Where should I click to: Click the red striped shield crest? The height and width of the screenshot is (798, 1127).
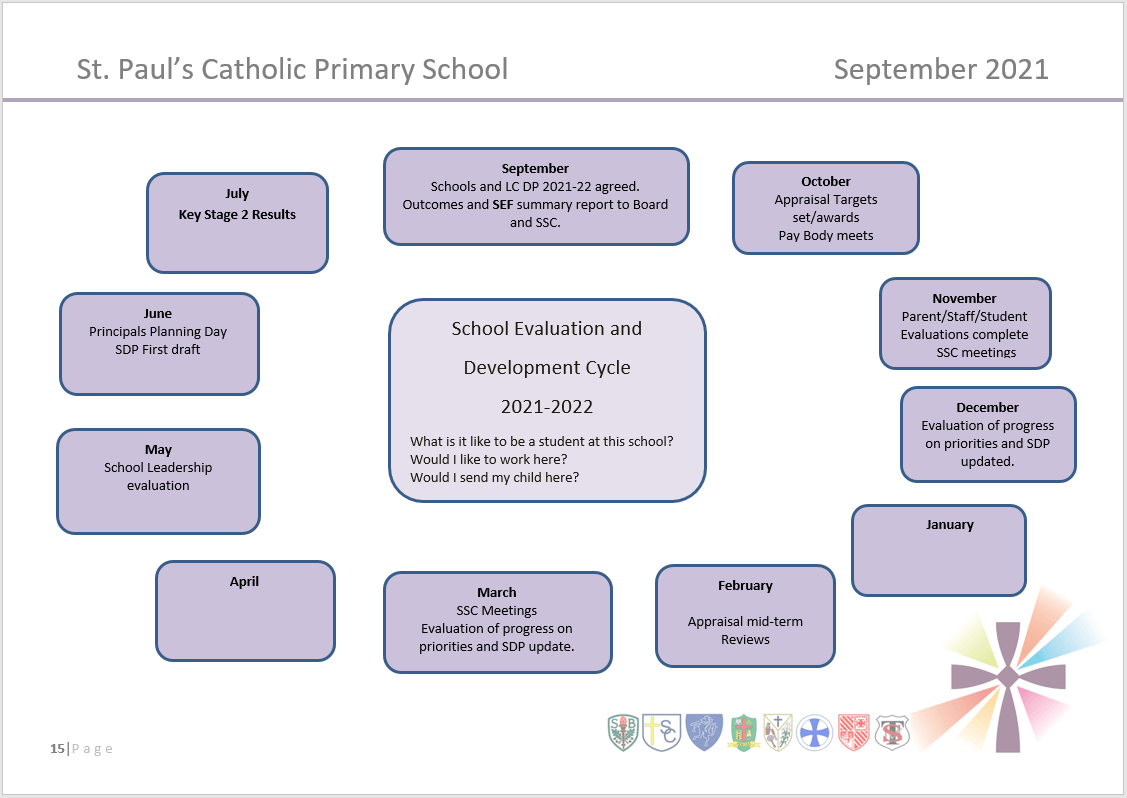coord(854,733)
